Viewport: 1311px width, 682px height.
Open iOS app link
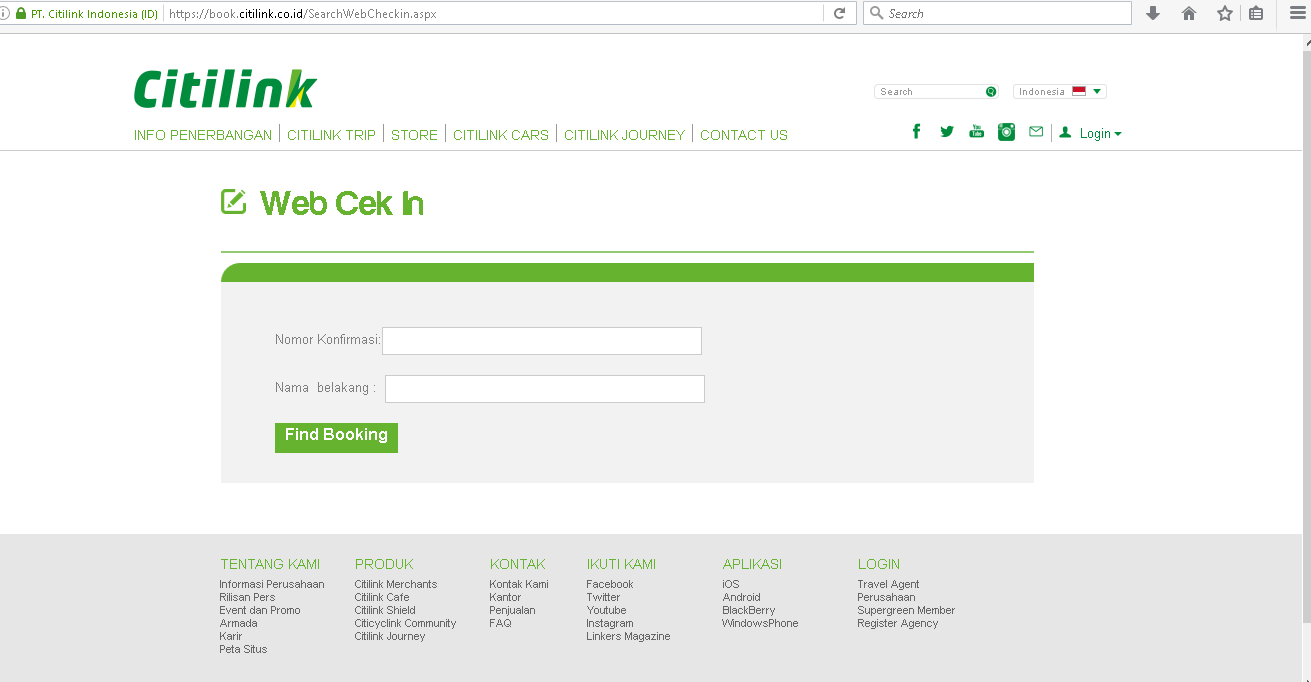tap(731, 584)
